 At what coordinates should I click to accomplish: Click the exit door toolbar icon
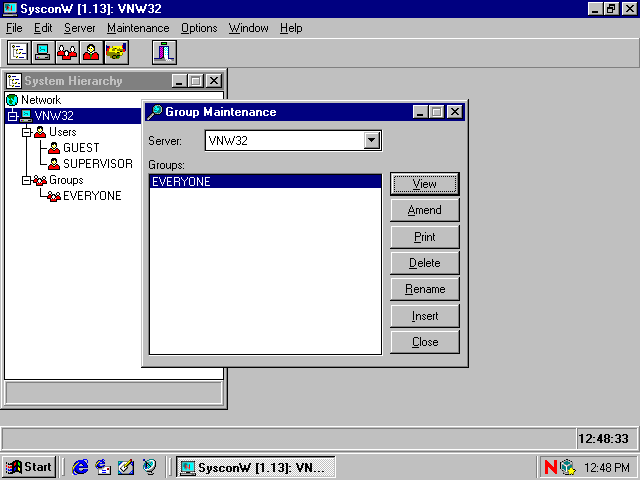(164, 52)
